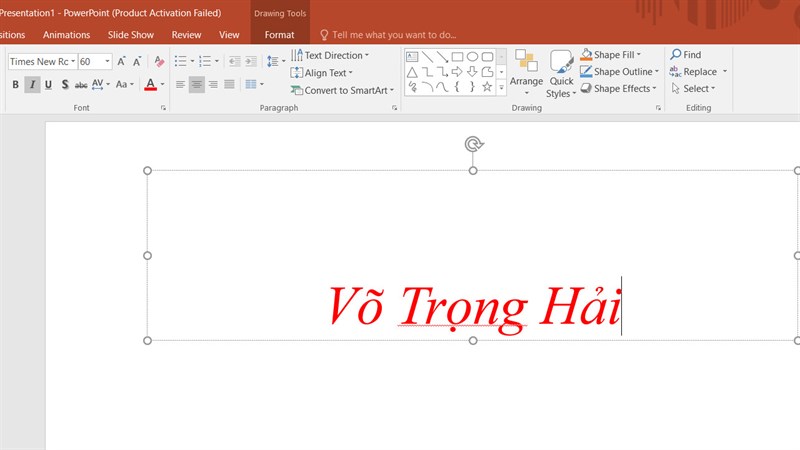Select the isosceles triangle shape
Viewport: 800px width, 450px height.
click(412, 72)
